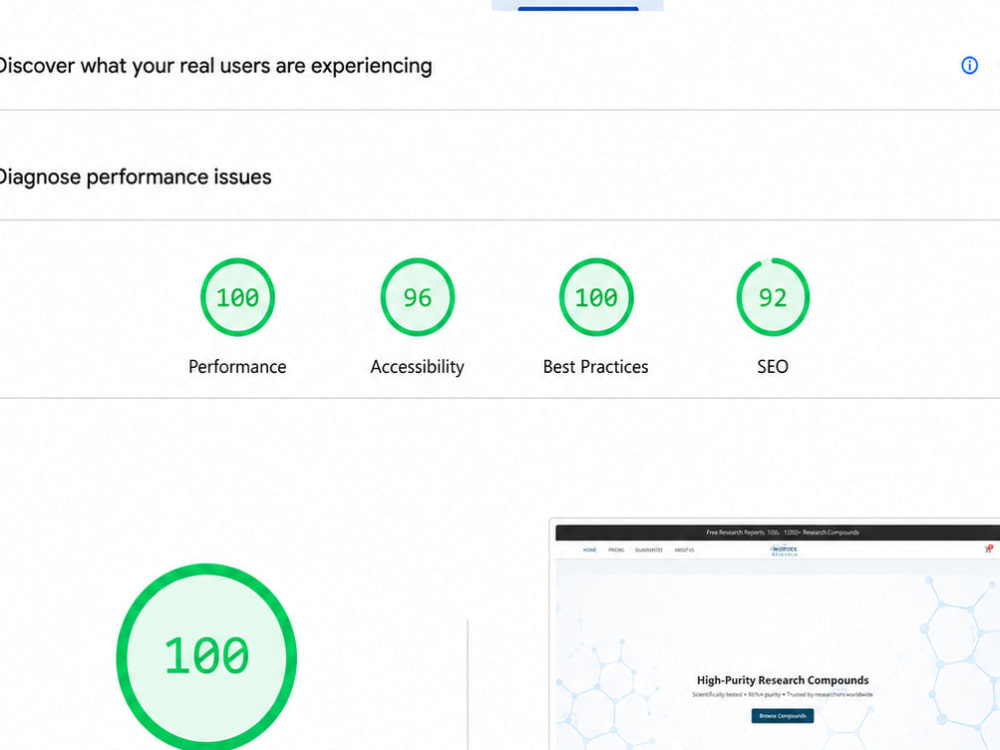1000x750 pixels.
Task: Click 'High-Purity Research Compounds' heading in preview
Action: tap(783, 680)
